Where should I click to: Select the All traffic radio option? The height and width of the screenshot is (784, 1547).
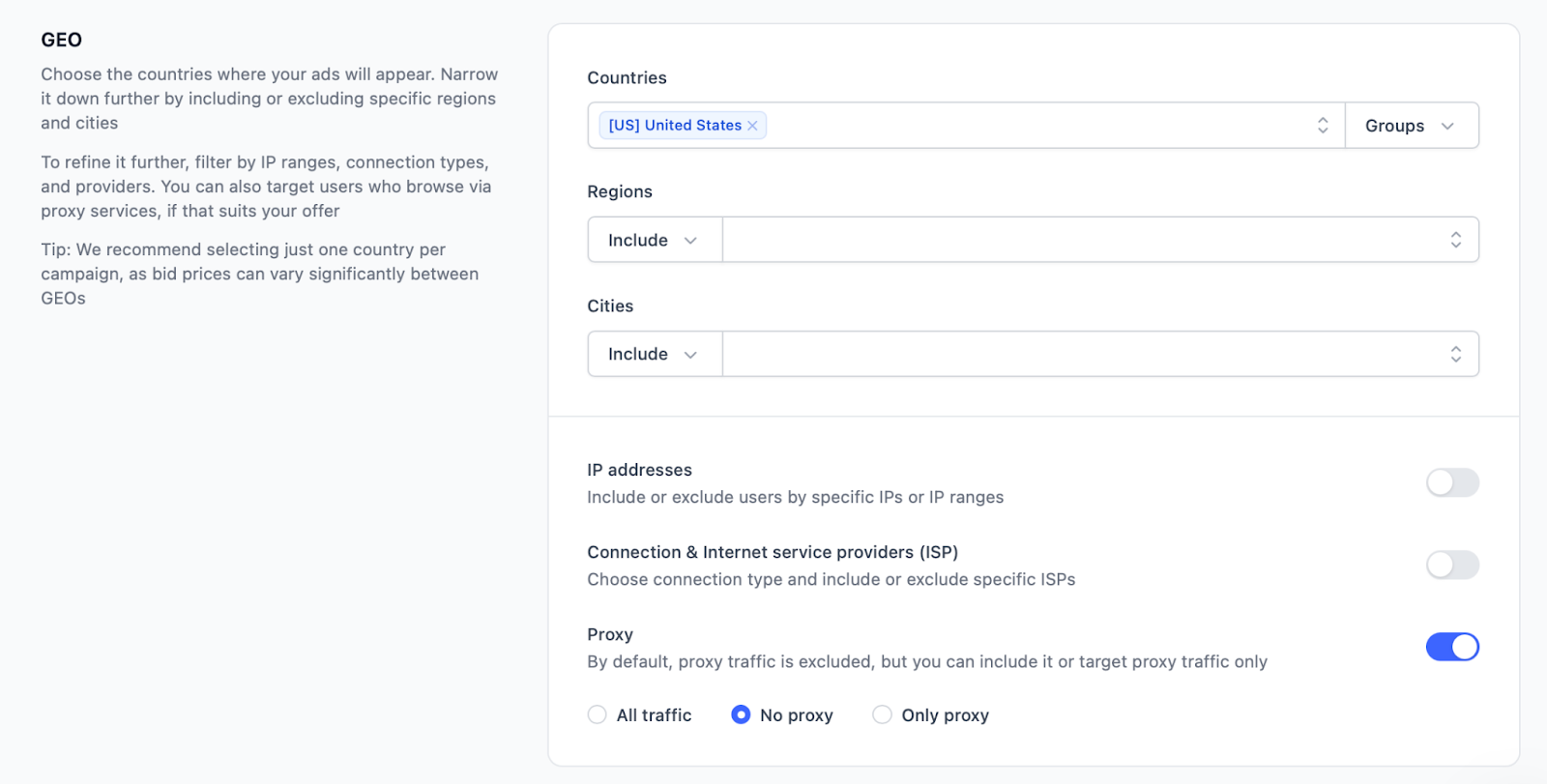(598, 714)
